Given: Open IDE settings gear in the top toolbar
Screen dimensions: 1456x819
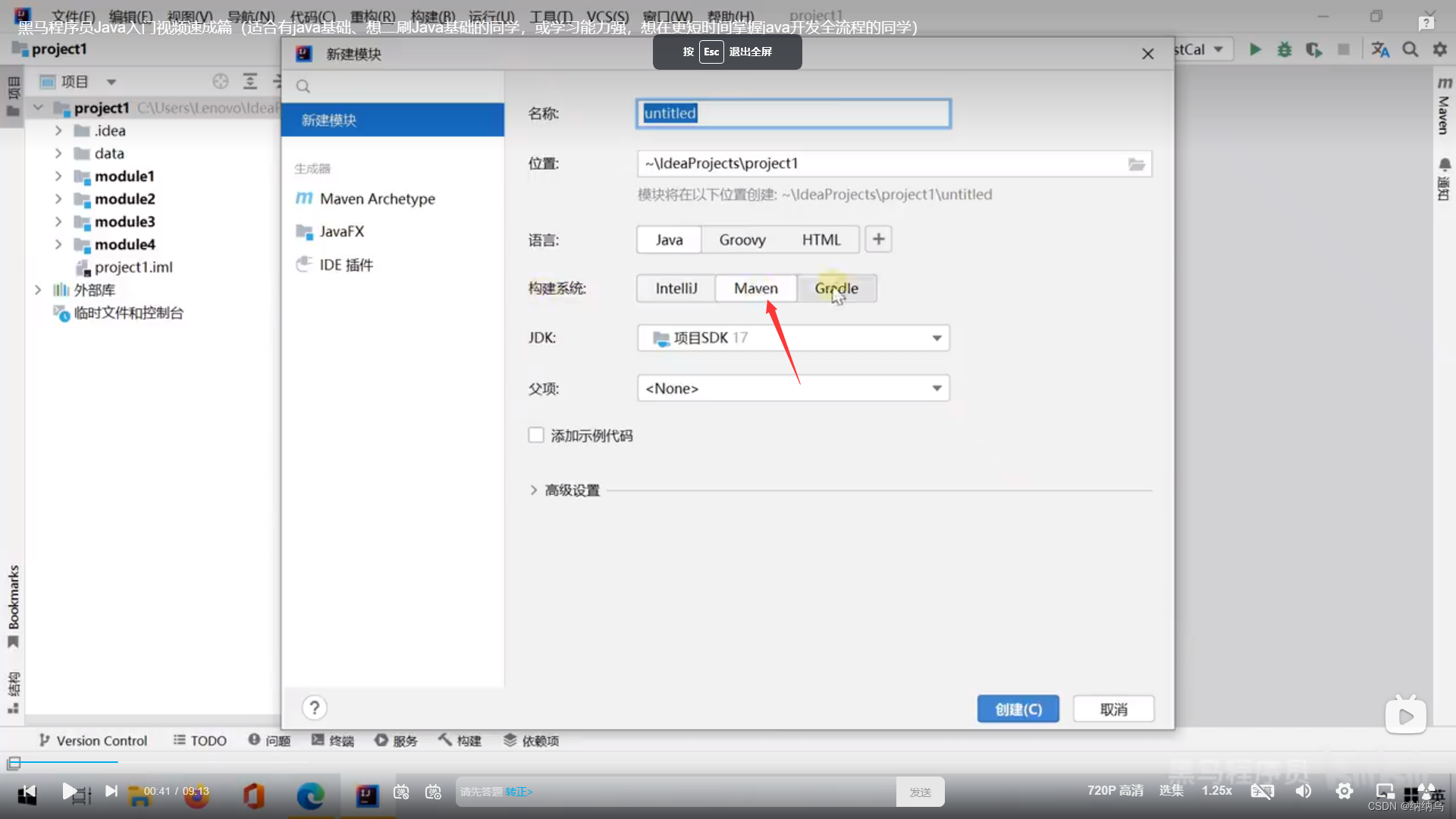Looking at the screenshot, I should (1439, 49).
